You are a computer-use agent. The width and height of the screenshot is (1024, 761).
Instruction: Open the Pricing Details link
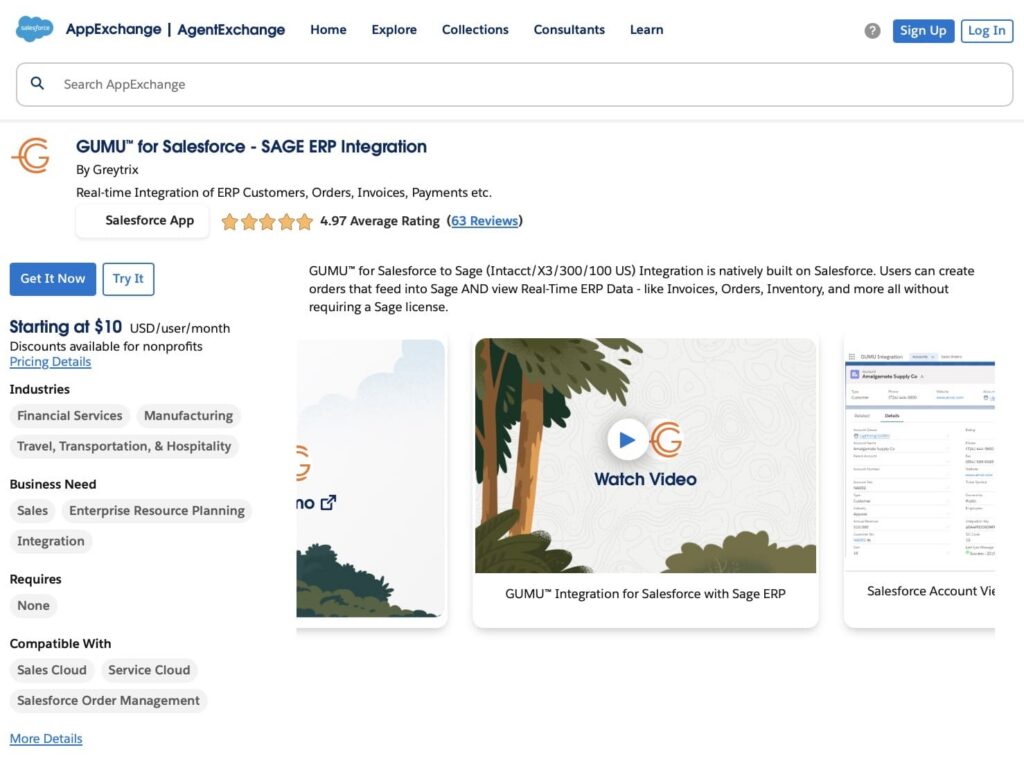tap(50, 361)
